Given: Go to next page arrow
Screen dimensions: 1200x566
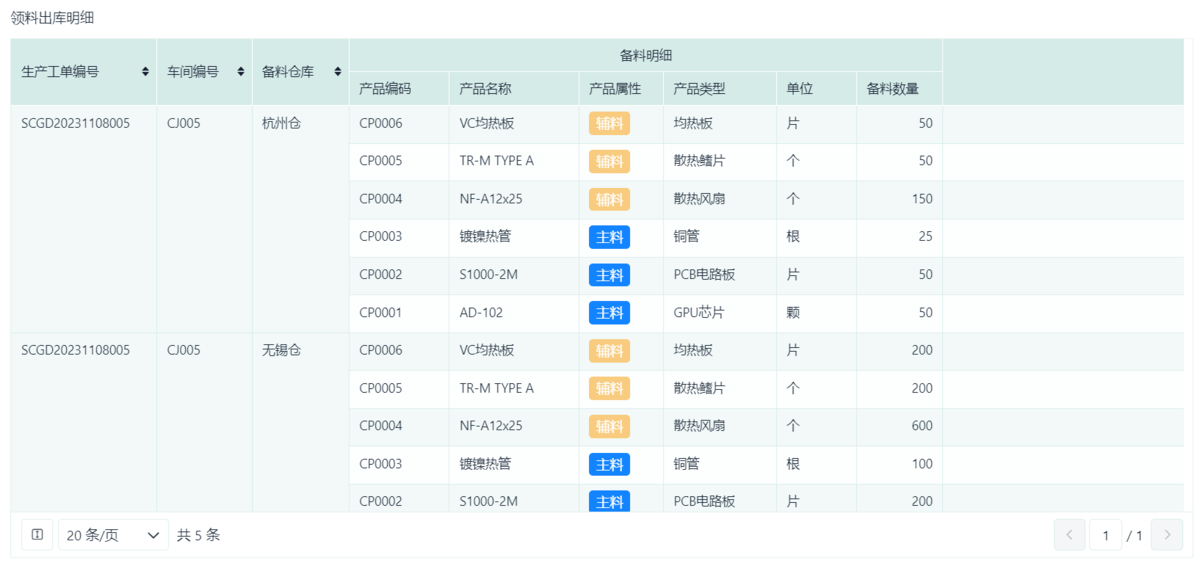Looking at the screenshot, I should (1166, 535).
